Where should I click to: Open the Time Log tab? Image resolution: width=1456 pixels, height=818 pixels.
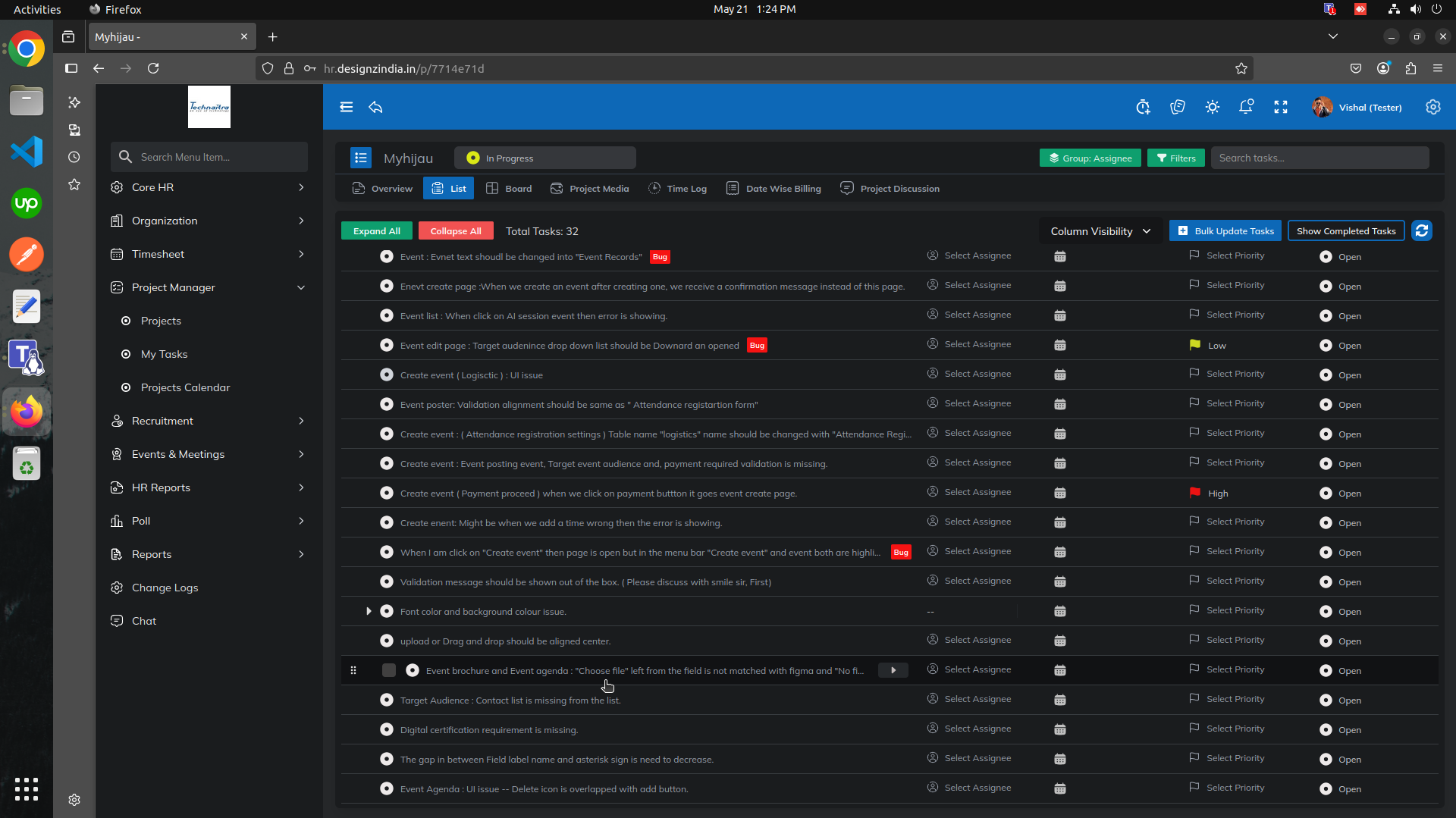pos(677,189)
